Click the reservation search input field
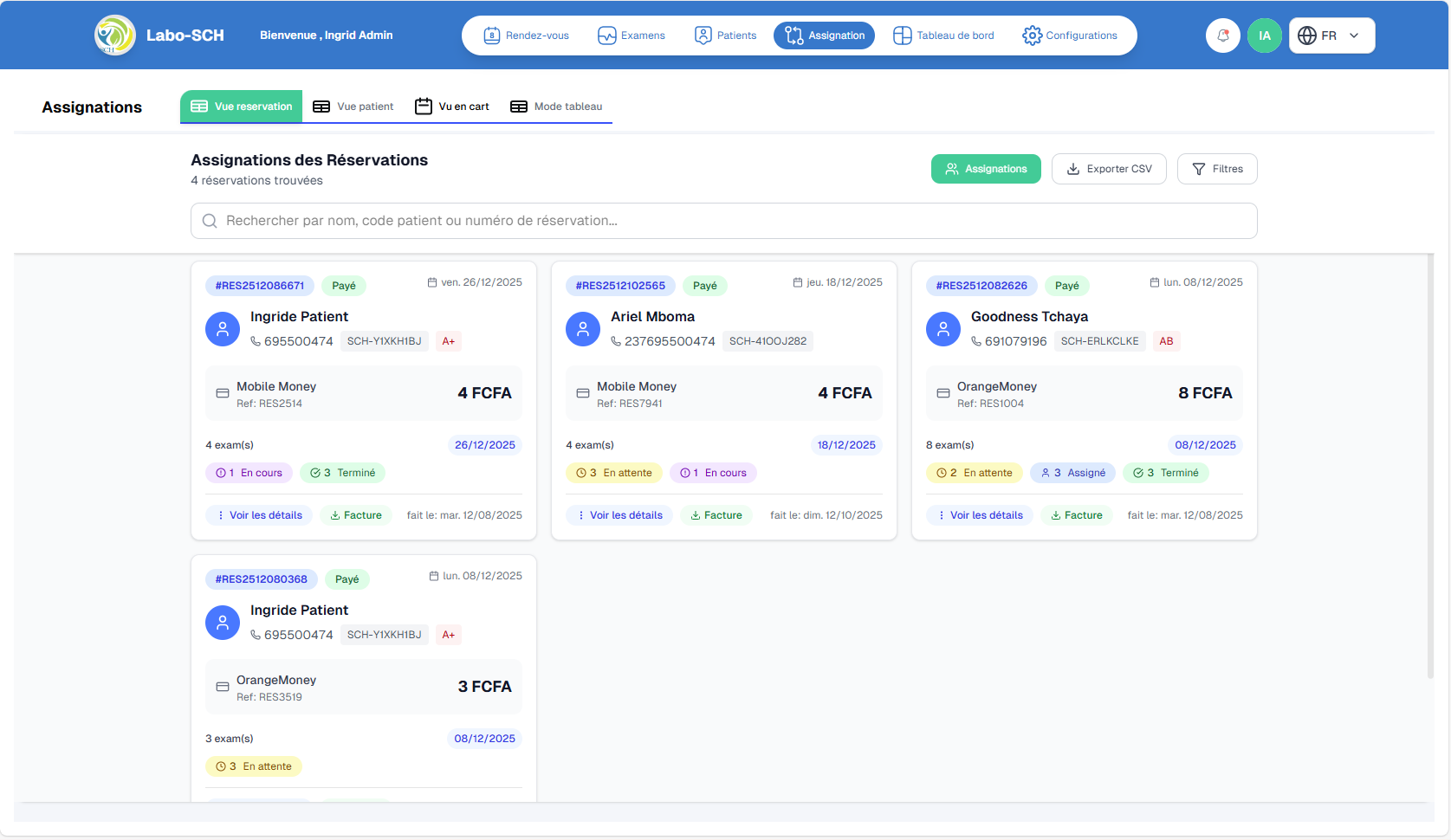This screenshot has width=1451, height=840. [x=723, y=221]
